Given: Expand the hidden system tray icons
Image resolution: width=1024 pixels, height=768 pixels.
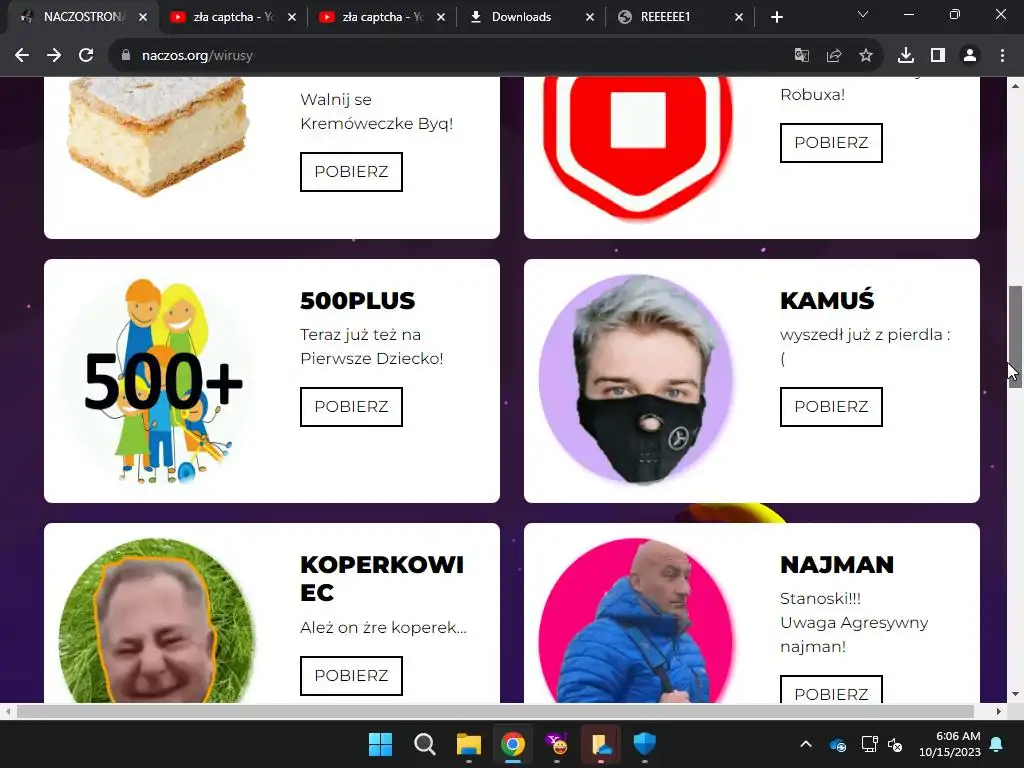Looking at the screenshot, I should (806, 744).
